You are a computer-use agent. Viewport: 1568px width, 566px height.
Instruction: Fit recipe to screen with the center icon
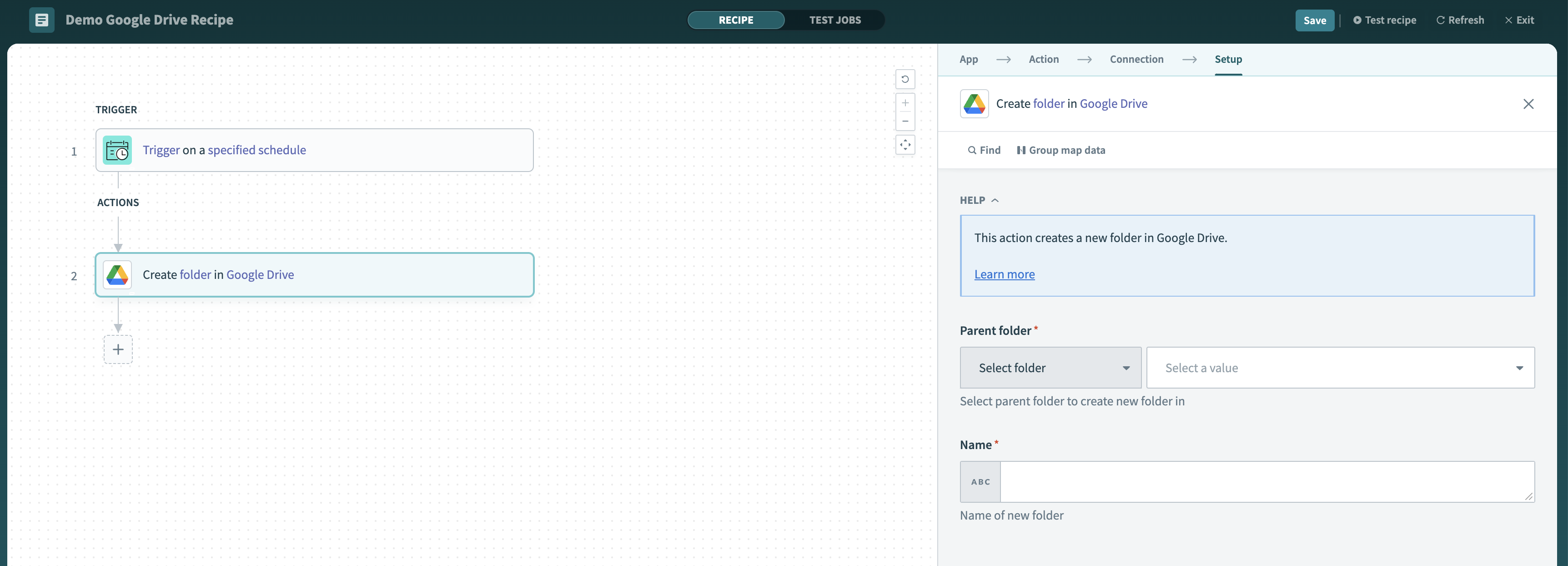tap(905, 145)
